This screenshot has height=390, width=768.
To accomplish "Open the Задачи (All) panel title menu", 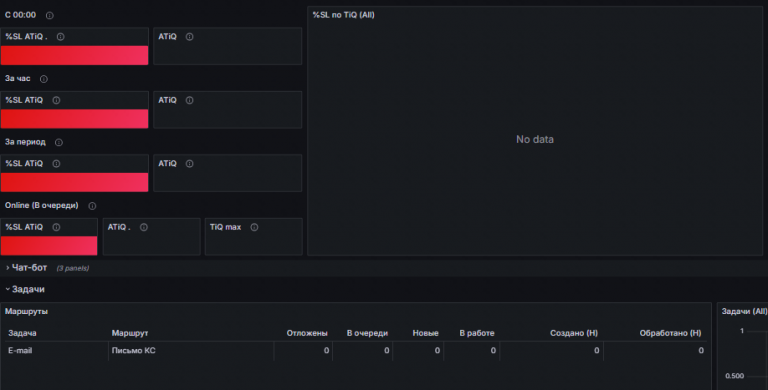I will pyautogui.click(x=744, y=311).
